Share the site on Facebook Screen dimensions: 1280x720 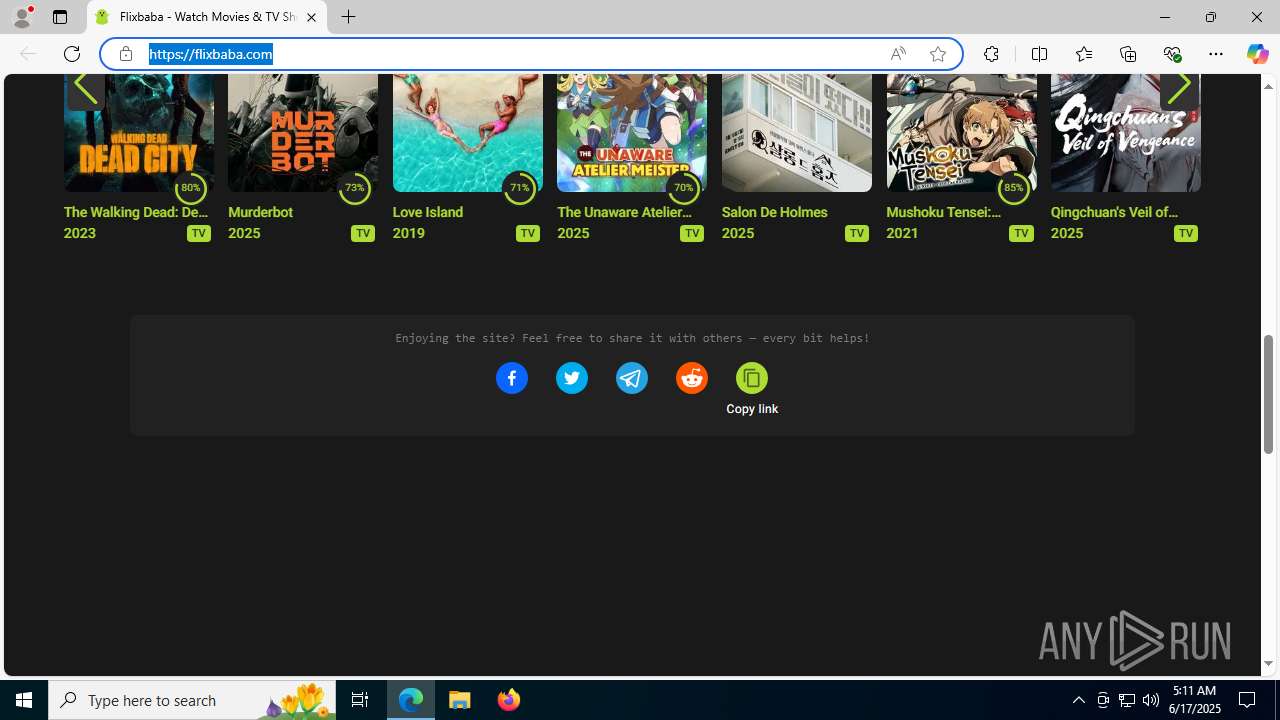tap(511, 378)
